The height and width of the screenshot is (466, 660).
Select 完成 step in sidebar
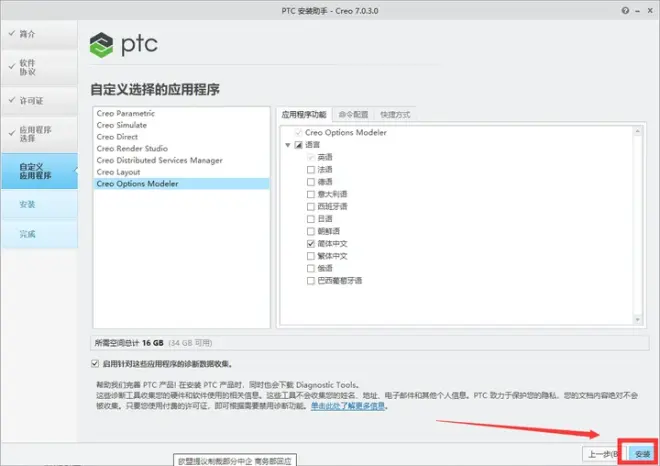[x=39, y=234]
